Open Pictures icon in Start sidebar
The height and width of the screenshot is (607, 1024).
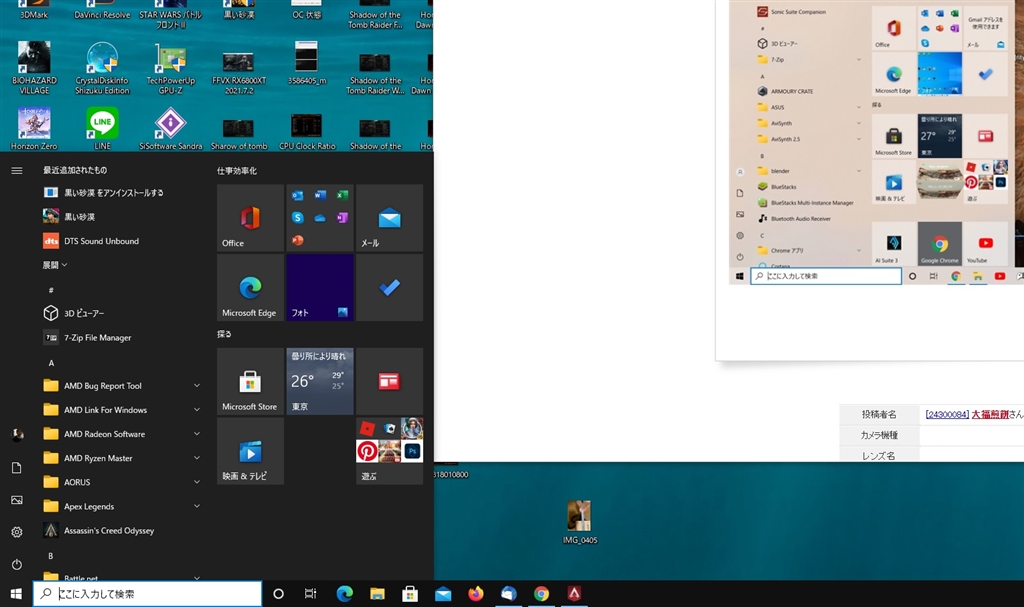click(17, 500)
